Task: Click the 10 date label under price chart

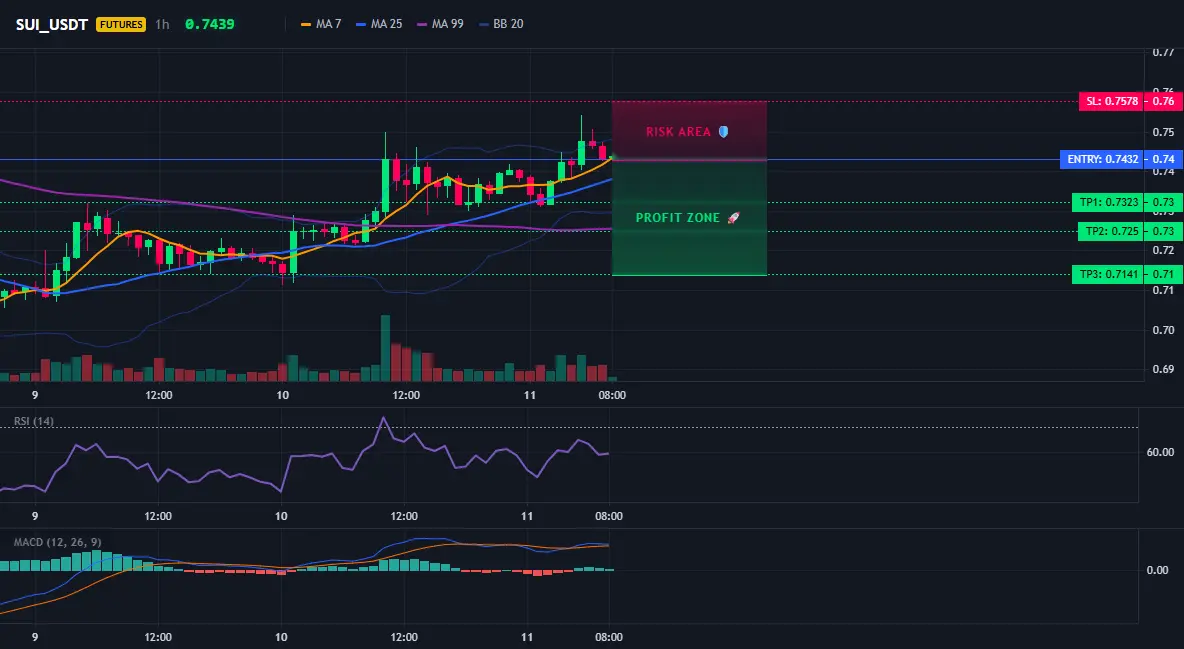Action: pos(282,395)
